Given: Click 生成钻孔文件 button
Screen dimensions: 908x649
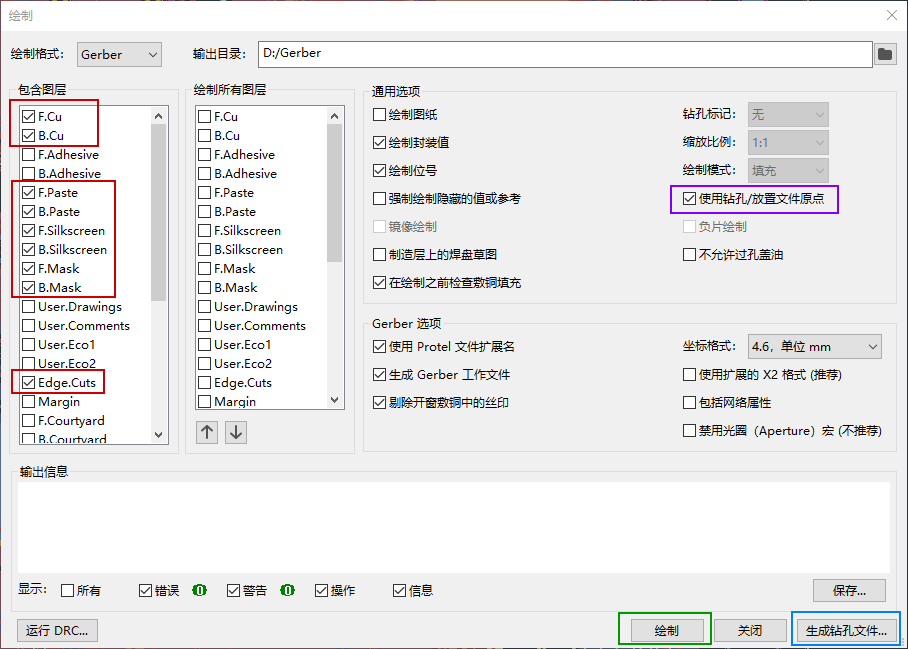Looking at the screenshot, I should 846,630.
